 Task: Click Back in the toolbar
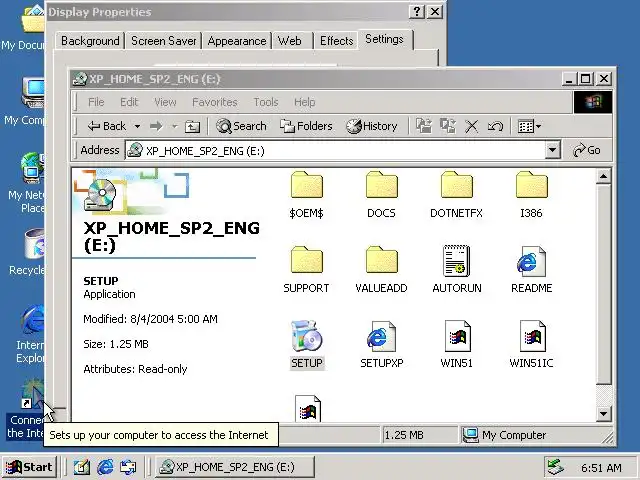pos(107,126)
